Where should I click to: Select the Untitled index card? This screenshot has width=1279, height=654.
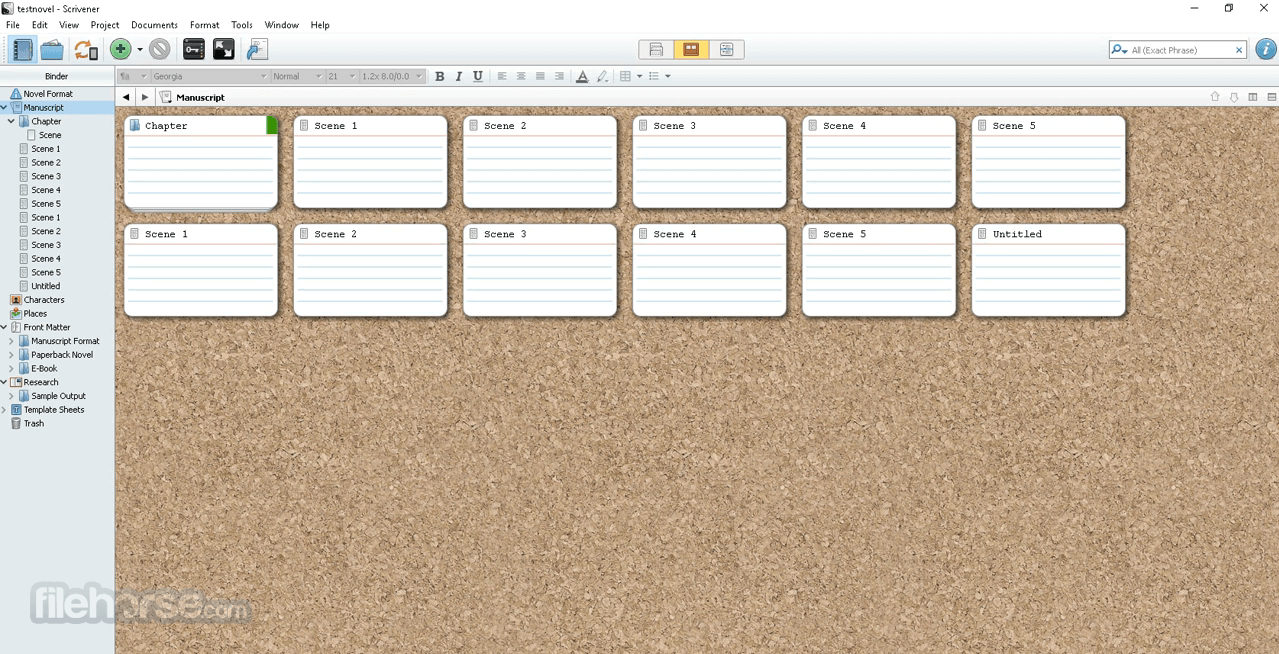(1048, 270)
